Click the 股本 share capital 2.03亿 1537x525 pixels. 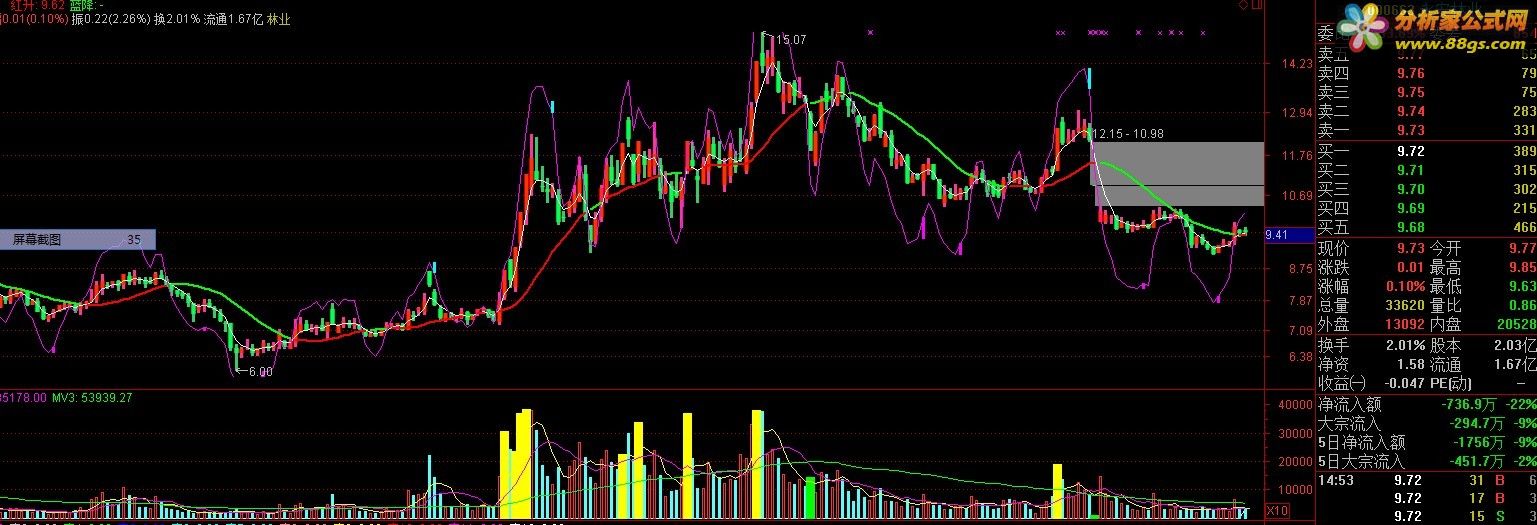(x=1517, y=345)
